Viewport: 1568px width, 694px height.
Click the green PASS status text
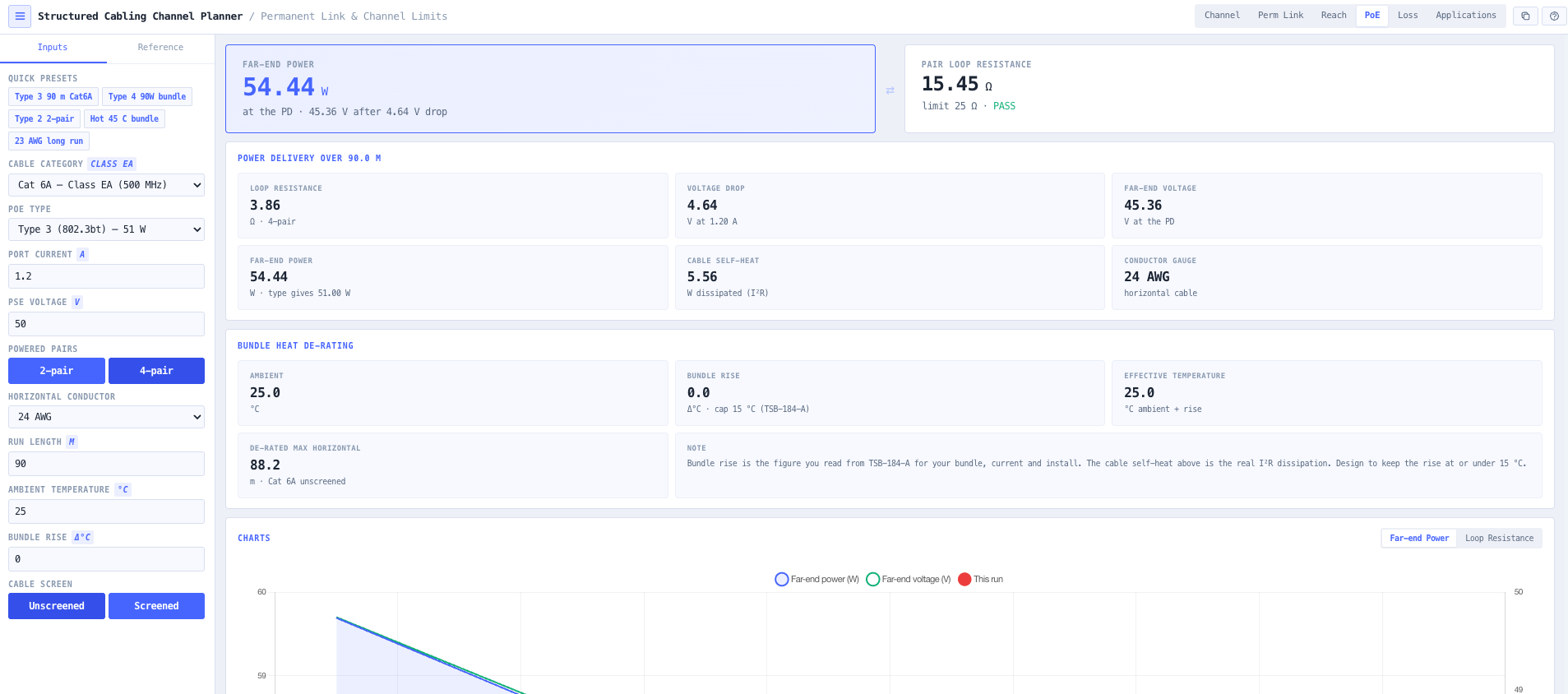click(1004, 106)
